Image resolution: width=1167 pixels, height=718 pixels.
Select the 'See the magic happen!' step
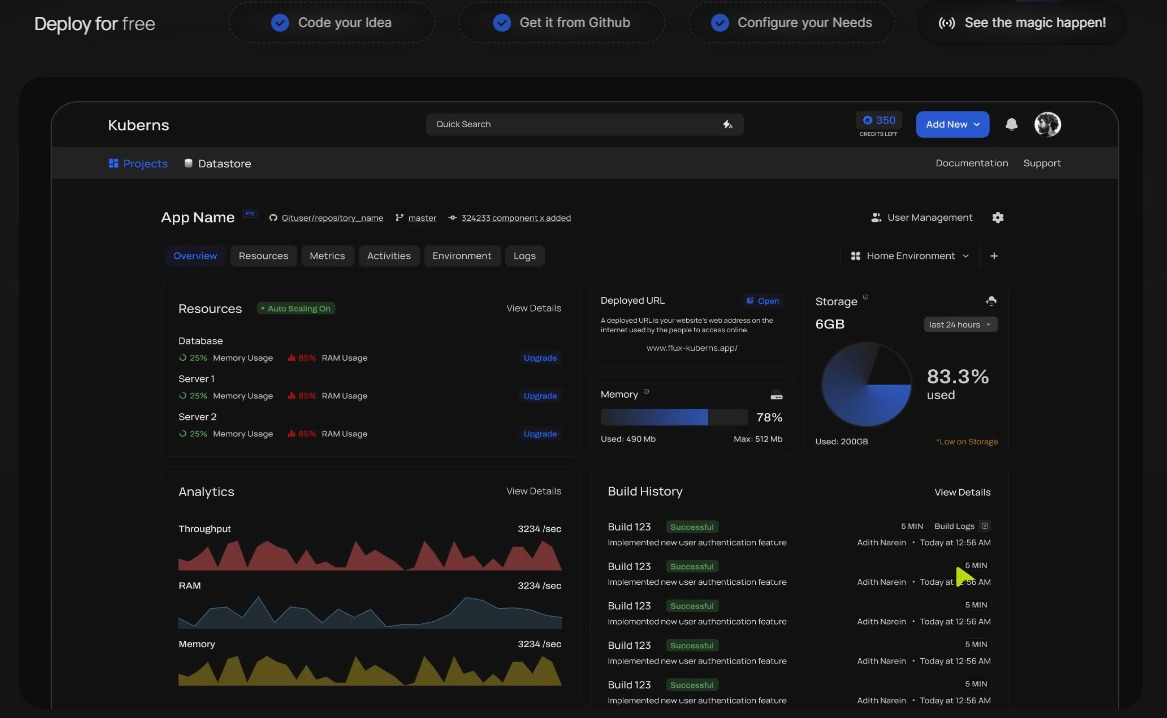(1022, 22)
